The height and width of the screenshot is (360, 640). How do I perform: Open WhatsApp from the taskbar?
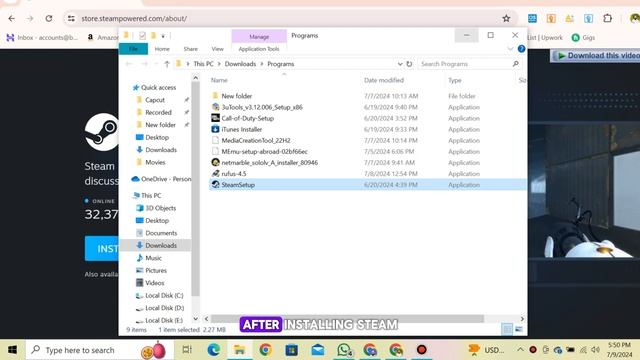click(344, 350)
